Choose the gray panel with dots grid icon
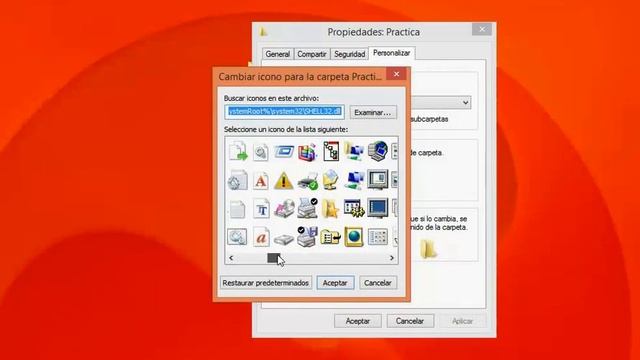 pyautogui.click(x=378, y=237)
